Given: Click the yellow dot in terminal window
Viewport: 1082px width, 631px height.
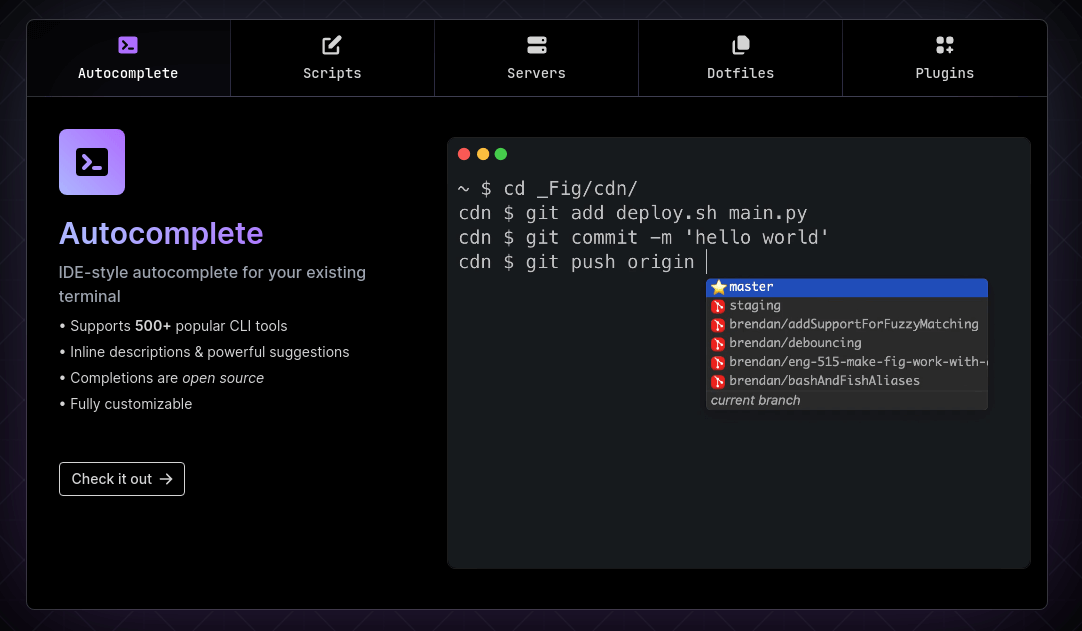Looking at the screenshot, I should coord(483,154).
